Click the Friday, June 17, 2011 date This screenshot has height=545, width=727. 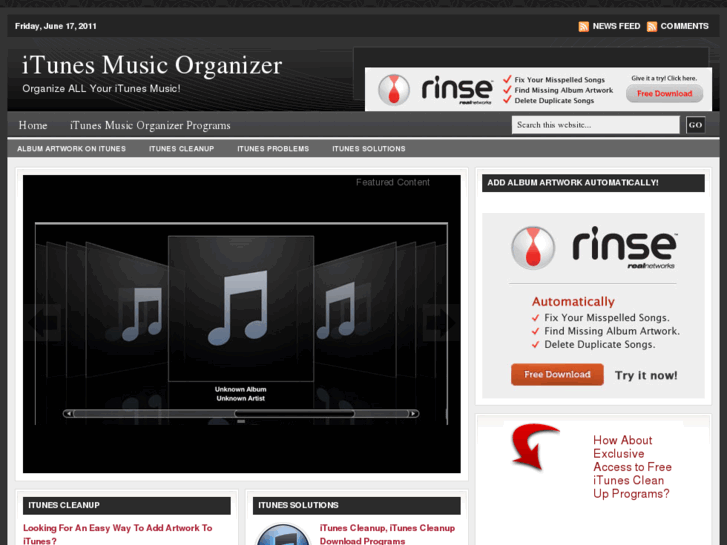pyautogui.click(x=56, y=26)
